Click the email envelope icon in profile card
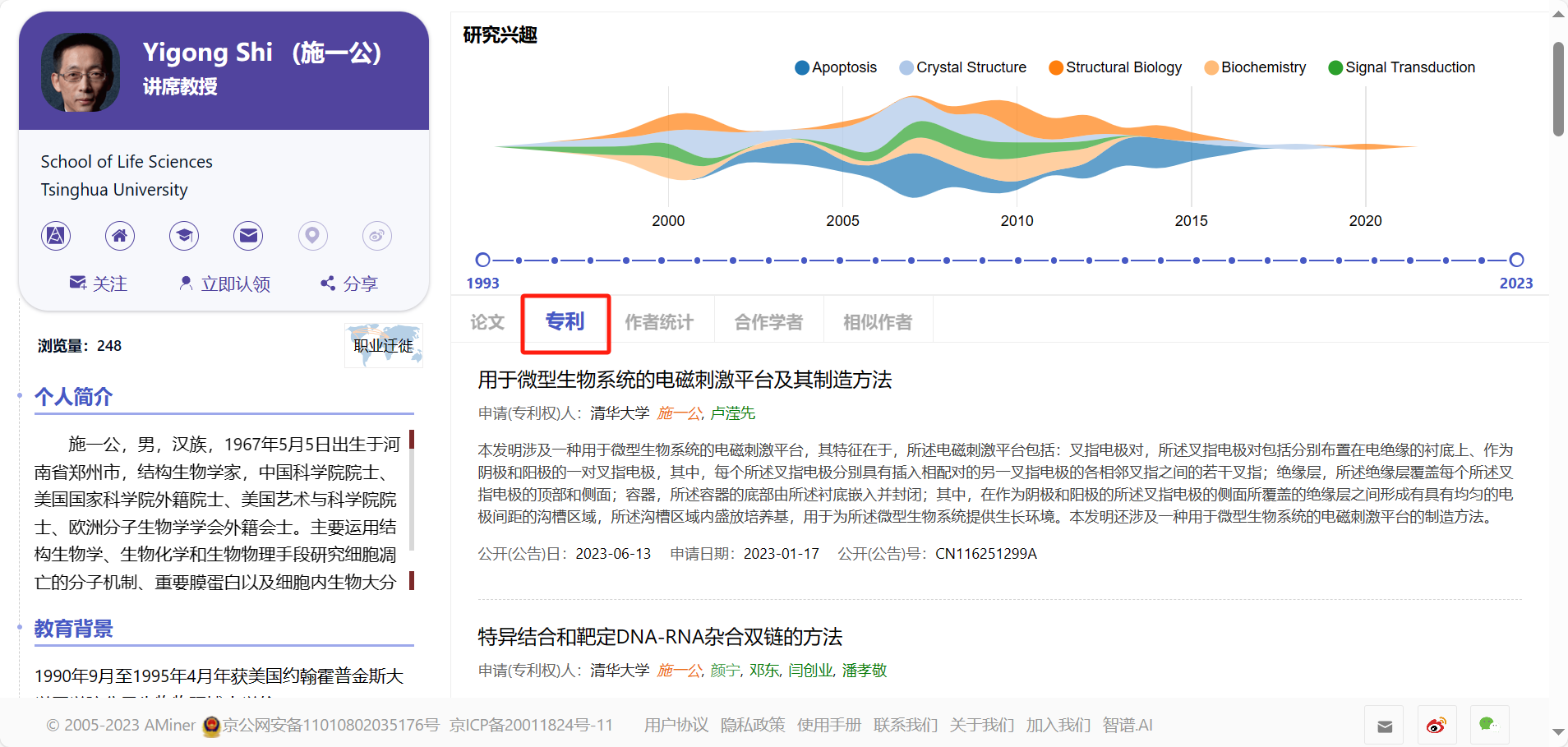This screenshot has height=747, width=1568. [248, 236]
